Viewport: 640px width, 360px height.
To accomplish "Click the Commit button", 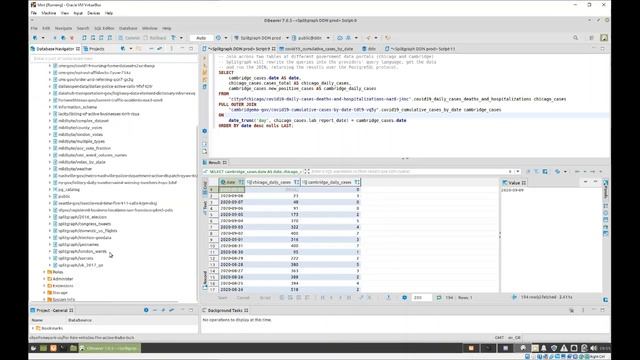I will coord(129,38).
